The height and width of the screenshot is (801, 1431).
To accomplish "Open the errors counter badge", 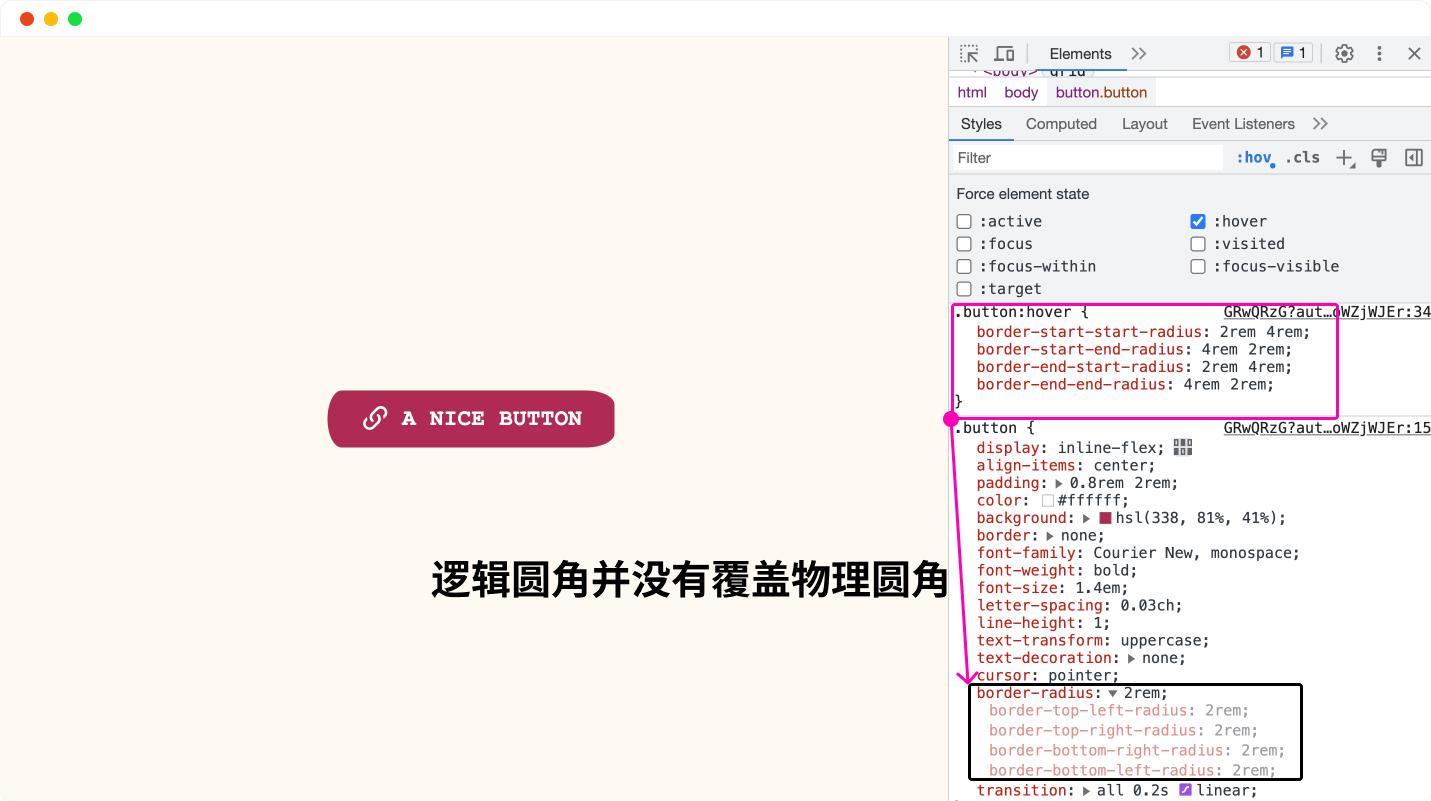I will pos(1250,53).
